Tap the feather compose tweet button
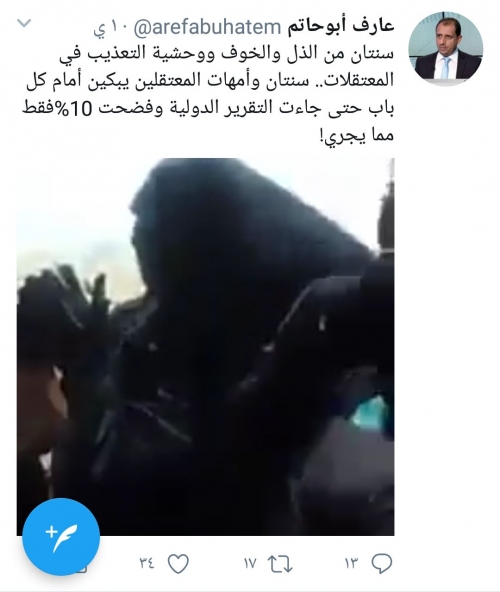The width and height of the screenshot is (500, 592). pos(61,536)
